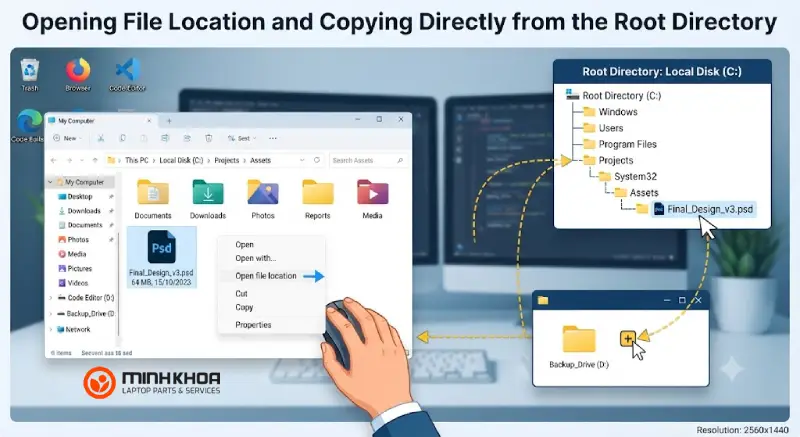Expand the address bar history dropdown
Viewport: 800px width, 437px height.
(302, 160)
